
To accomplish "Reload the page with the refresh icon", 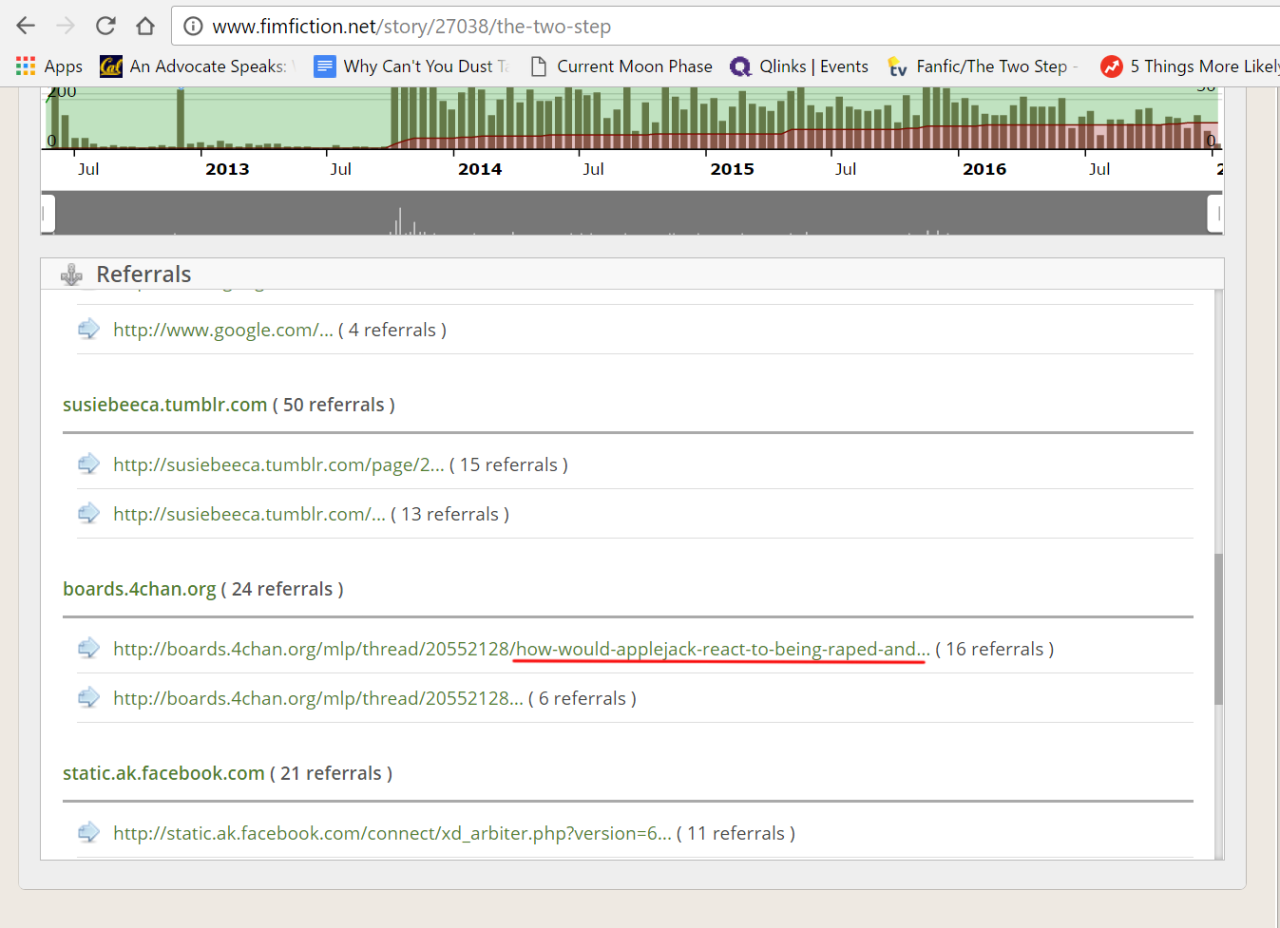I will (105, 26).
